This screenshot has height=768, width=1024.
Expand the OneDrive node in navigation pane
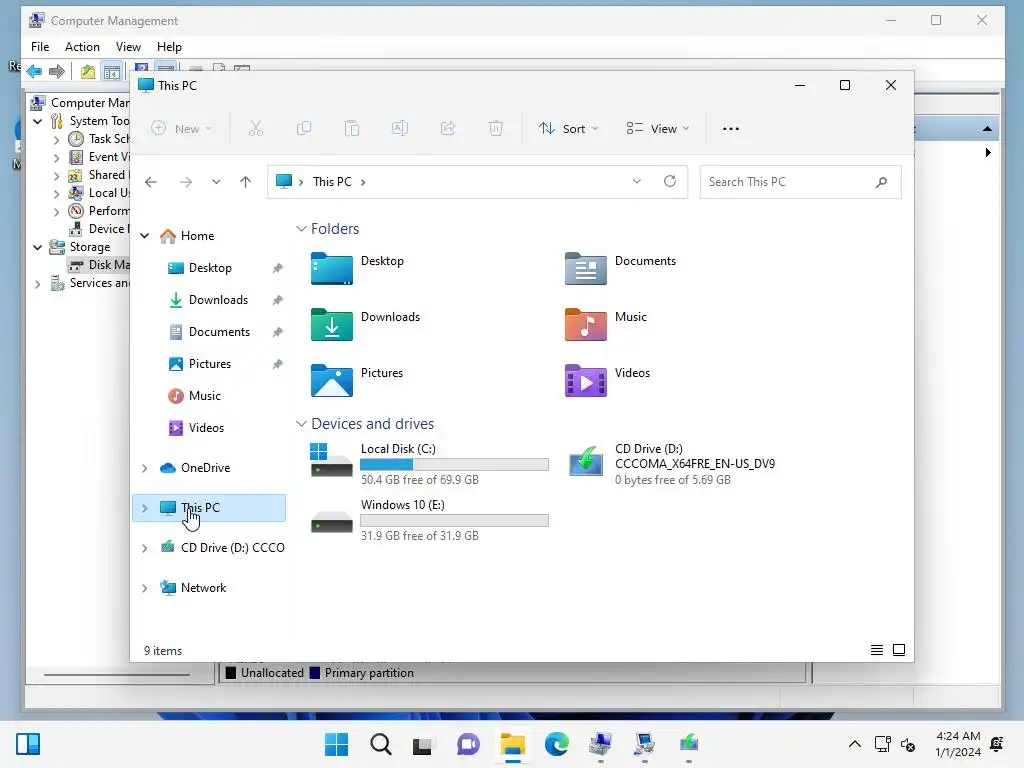145,468
